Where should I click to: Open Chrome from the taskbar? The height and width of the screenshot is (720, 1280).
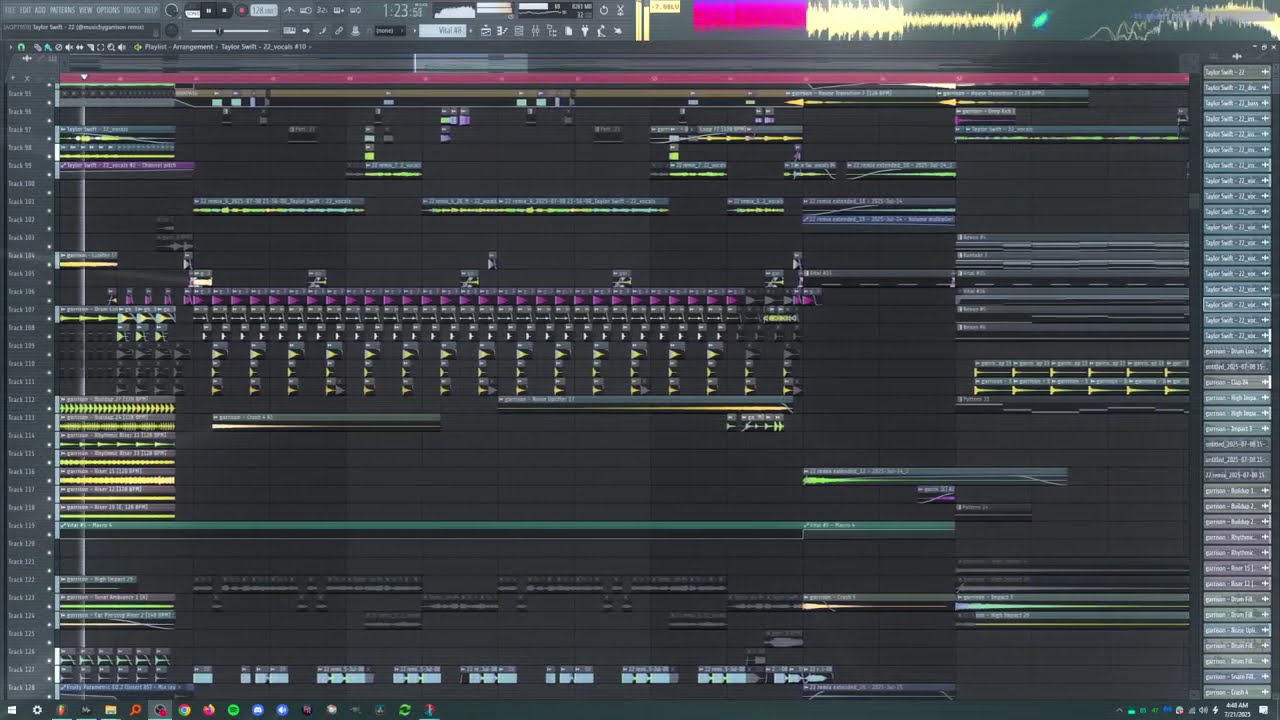point(184,710)
